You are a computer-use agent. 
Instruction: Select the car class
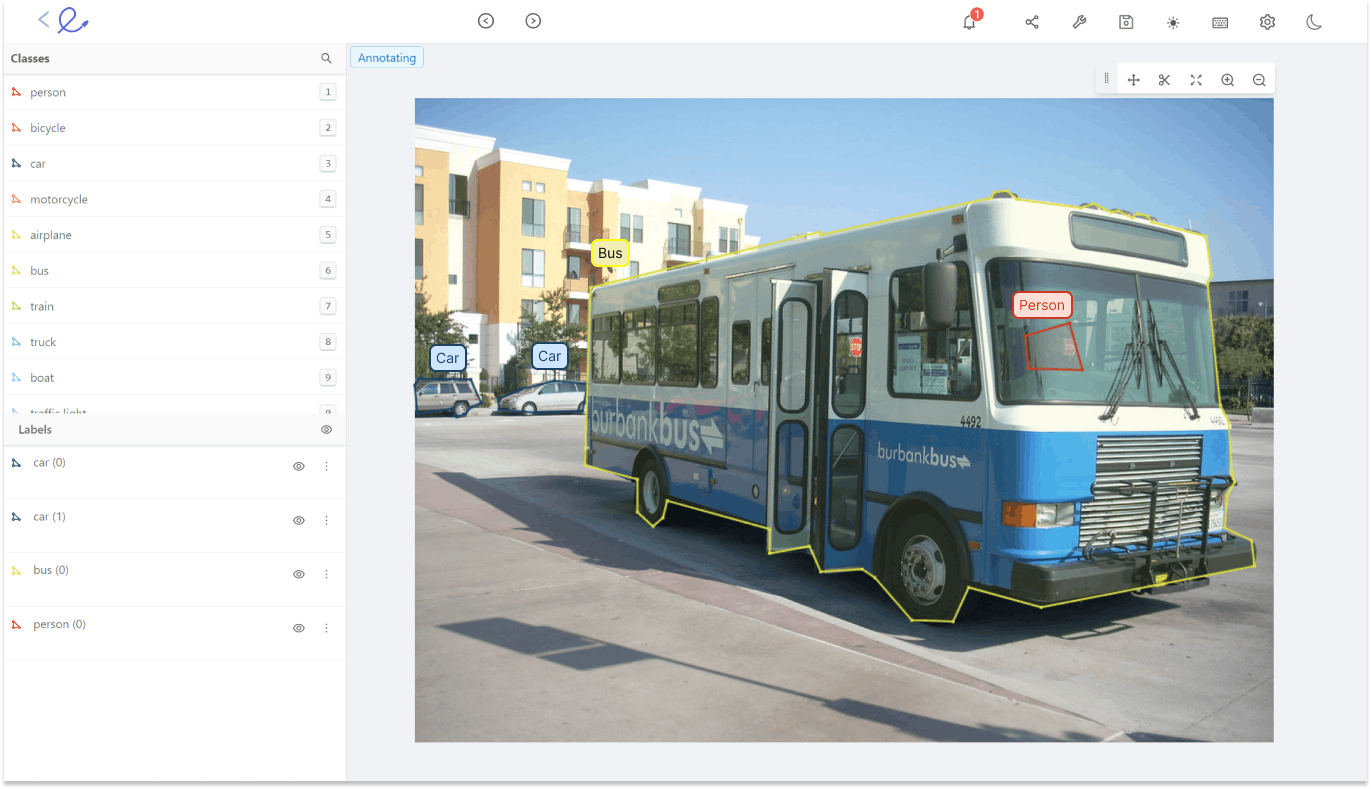coord(175,163)
